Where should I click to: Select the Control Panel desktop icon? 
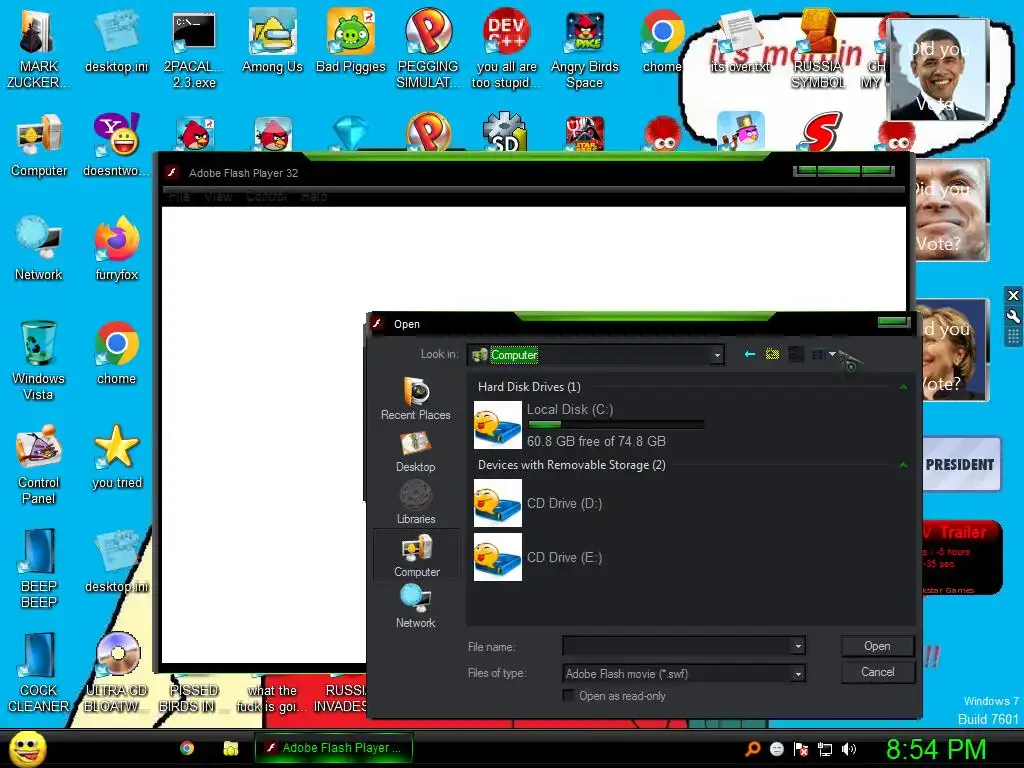[39, 464]
